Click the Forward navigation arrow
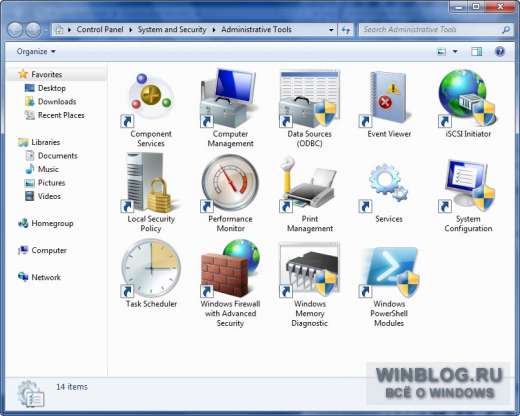 pyautogui.click(x=33, y=30)
